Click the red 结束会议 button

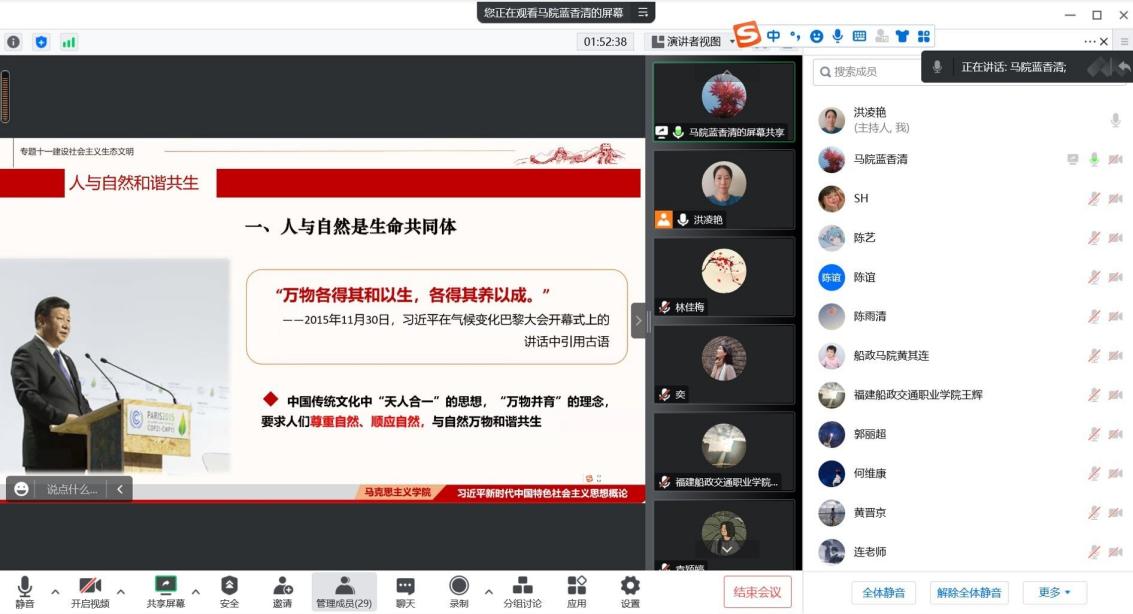tap(757, 592)
